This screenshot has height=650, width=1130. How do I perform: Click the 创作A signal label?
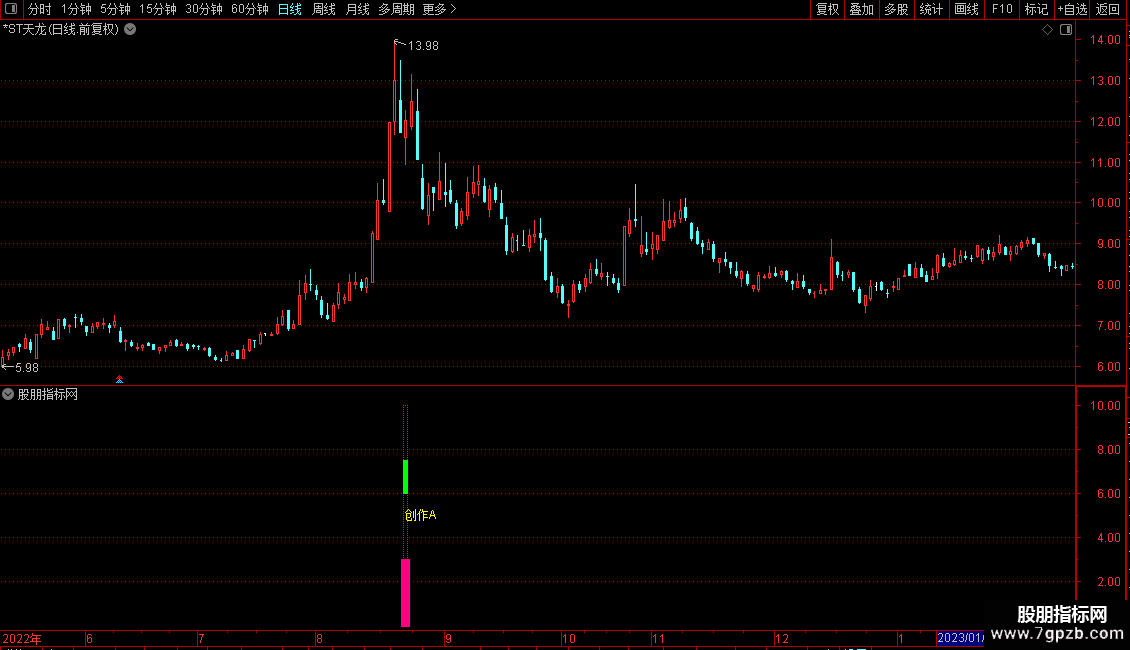click(420, 515)
